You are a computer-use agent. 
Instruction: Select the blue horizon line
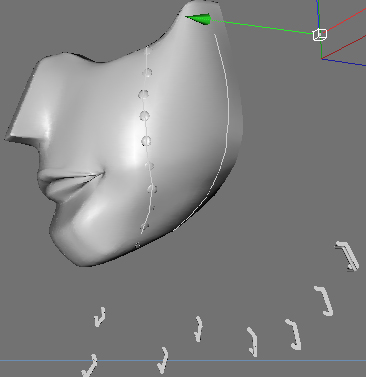[x=183, y=360]
